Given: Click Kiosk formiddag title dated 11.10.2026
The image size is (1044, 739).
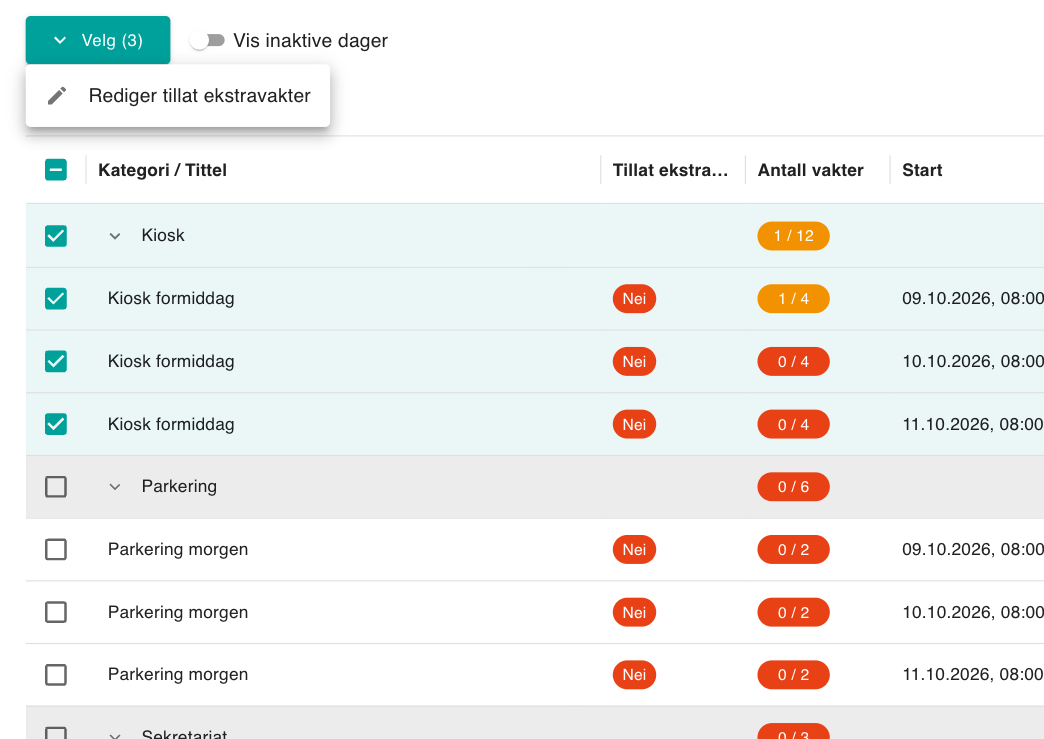Looking at the screenshot, I should click(x=171, y=424).
